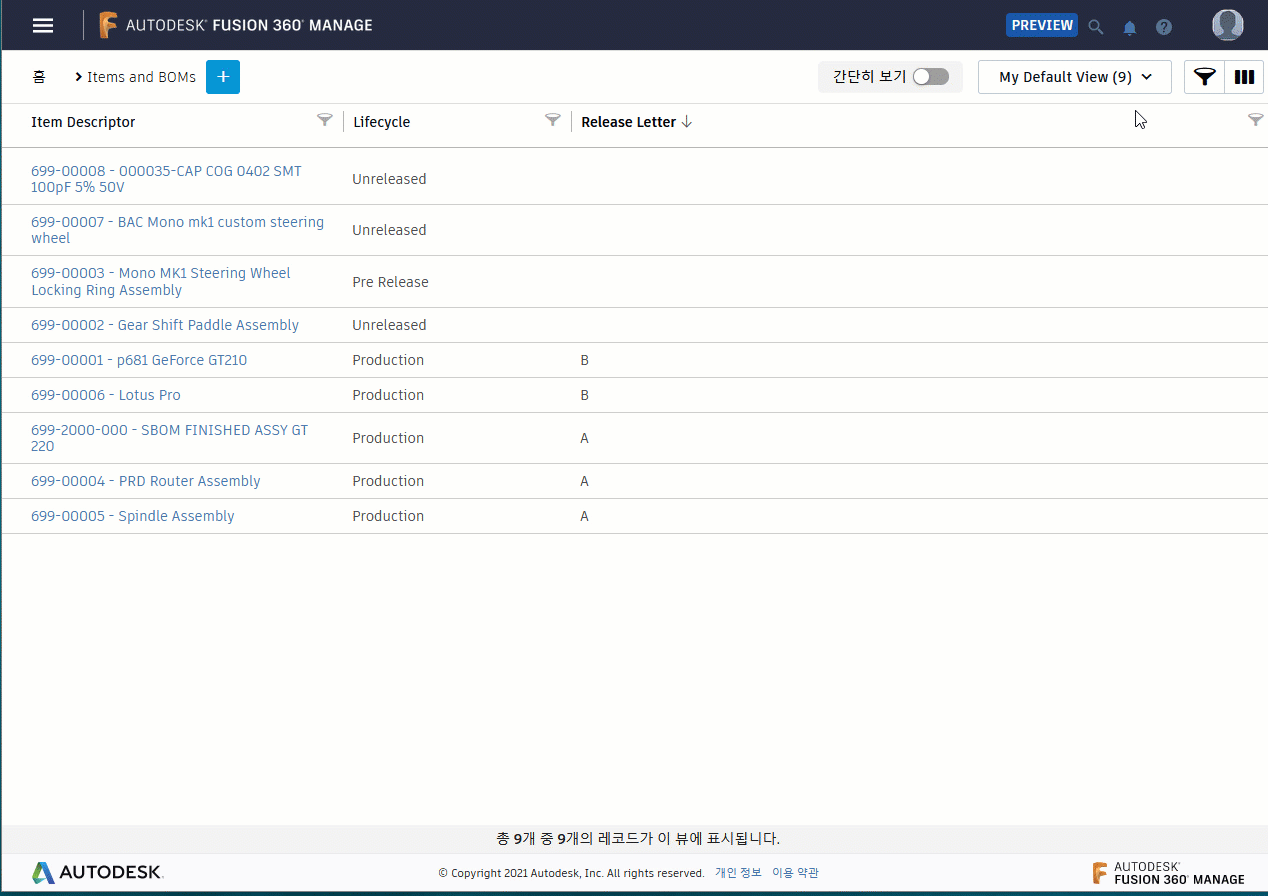Select Production lifecycle of Spindle Assembly row

[x=388, y=516]
